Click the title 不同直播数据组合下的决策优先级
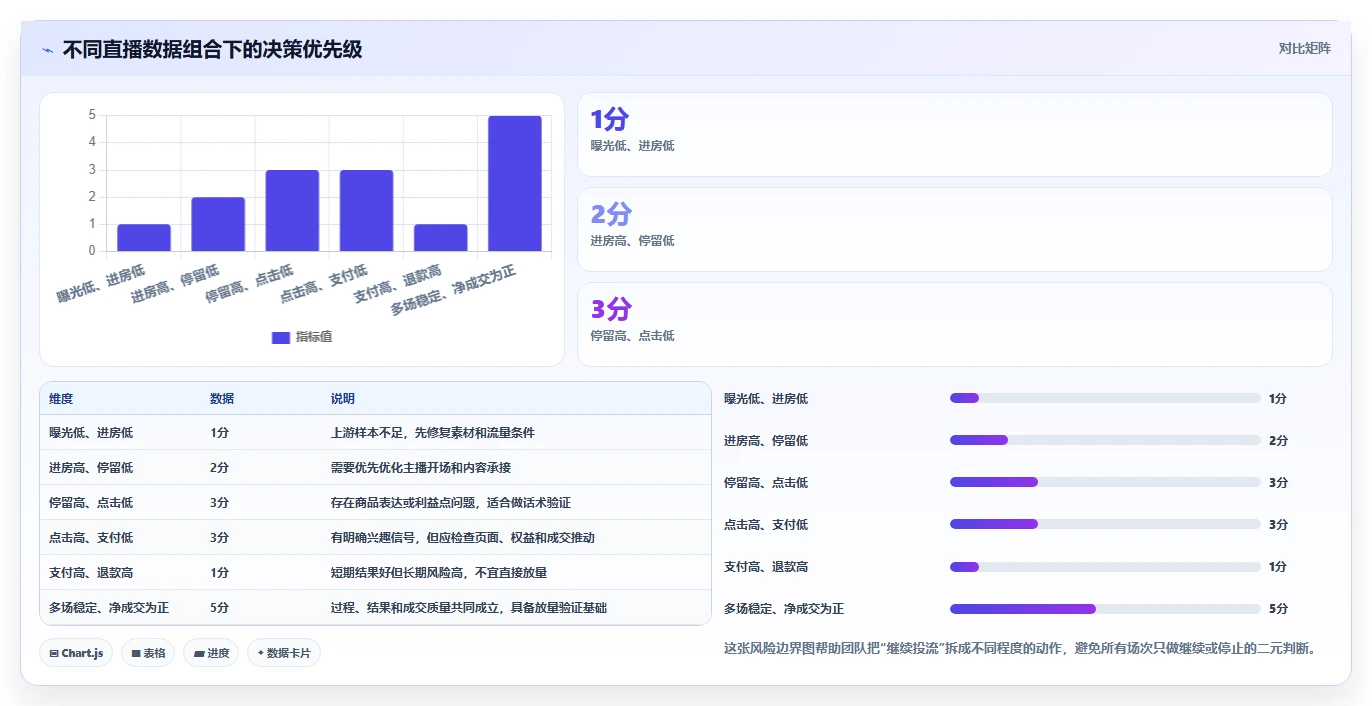This screenshot has height=706, width=1372. click(212, 49)
